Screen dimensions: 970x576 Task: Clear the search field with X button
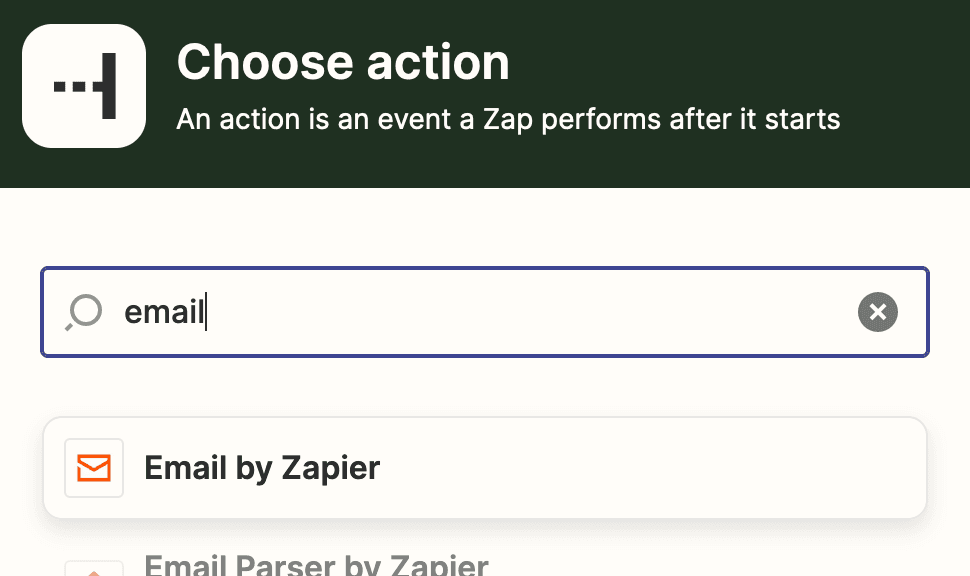(877, 312)
